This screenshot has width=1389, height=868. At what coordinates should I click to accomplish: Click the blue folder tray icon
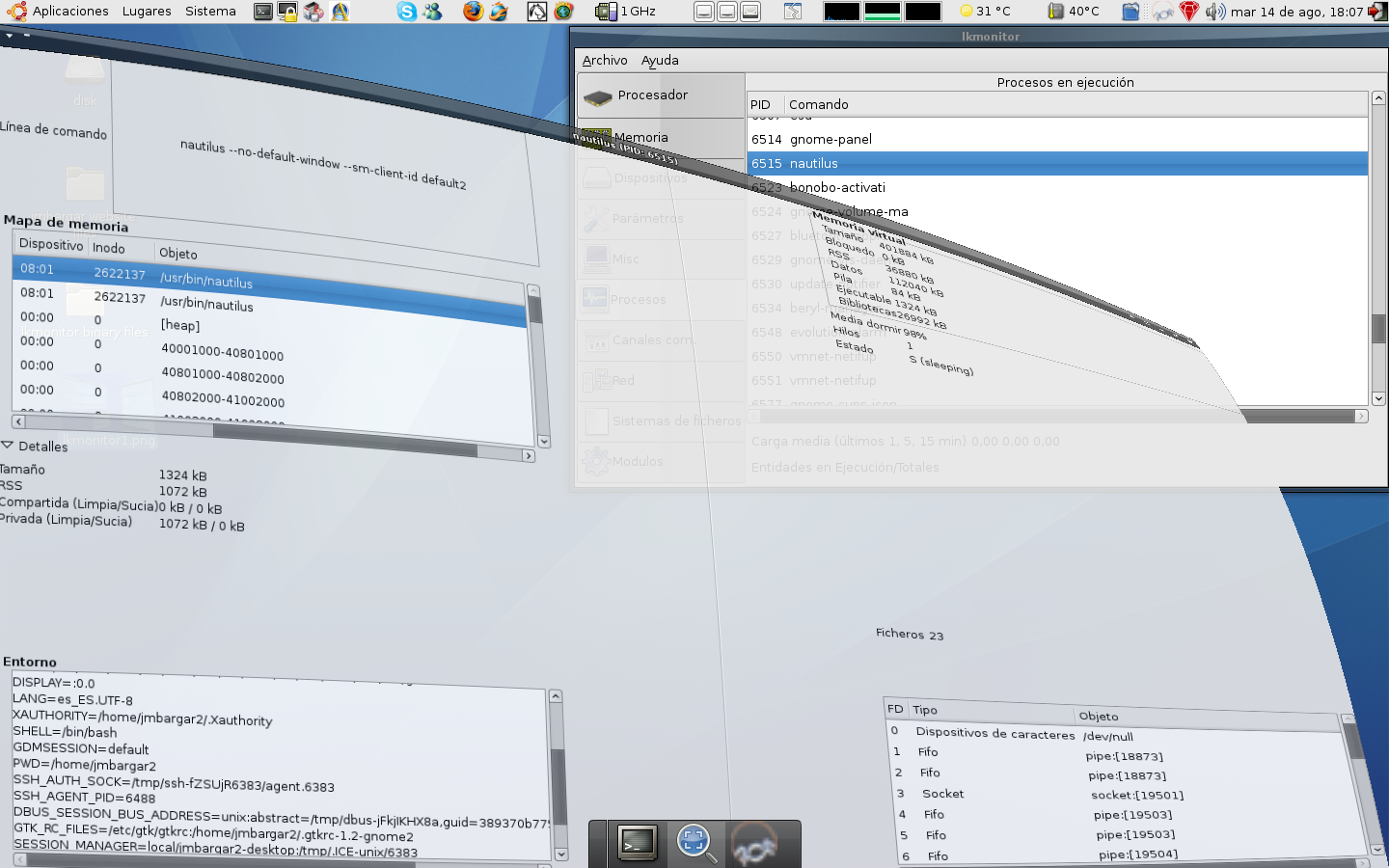(x=1130, y=12)
